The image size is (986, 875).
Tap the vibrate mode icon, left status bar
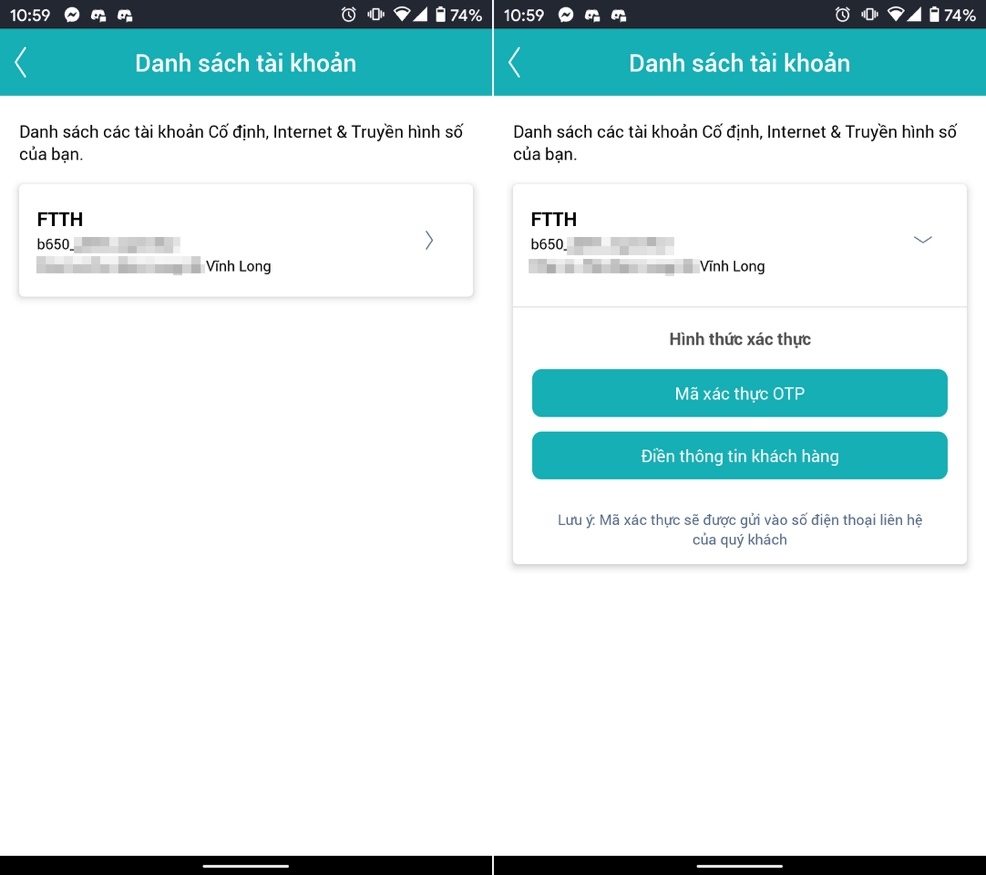(376, 15)
